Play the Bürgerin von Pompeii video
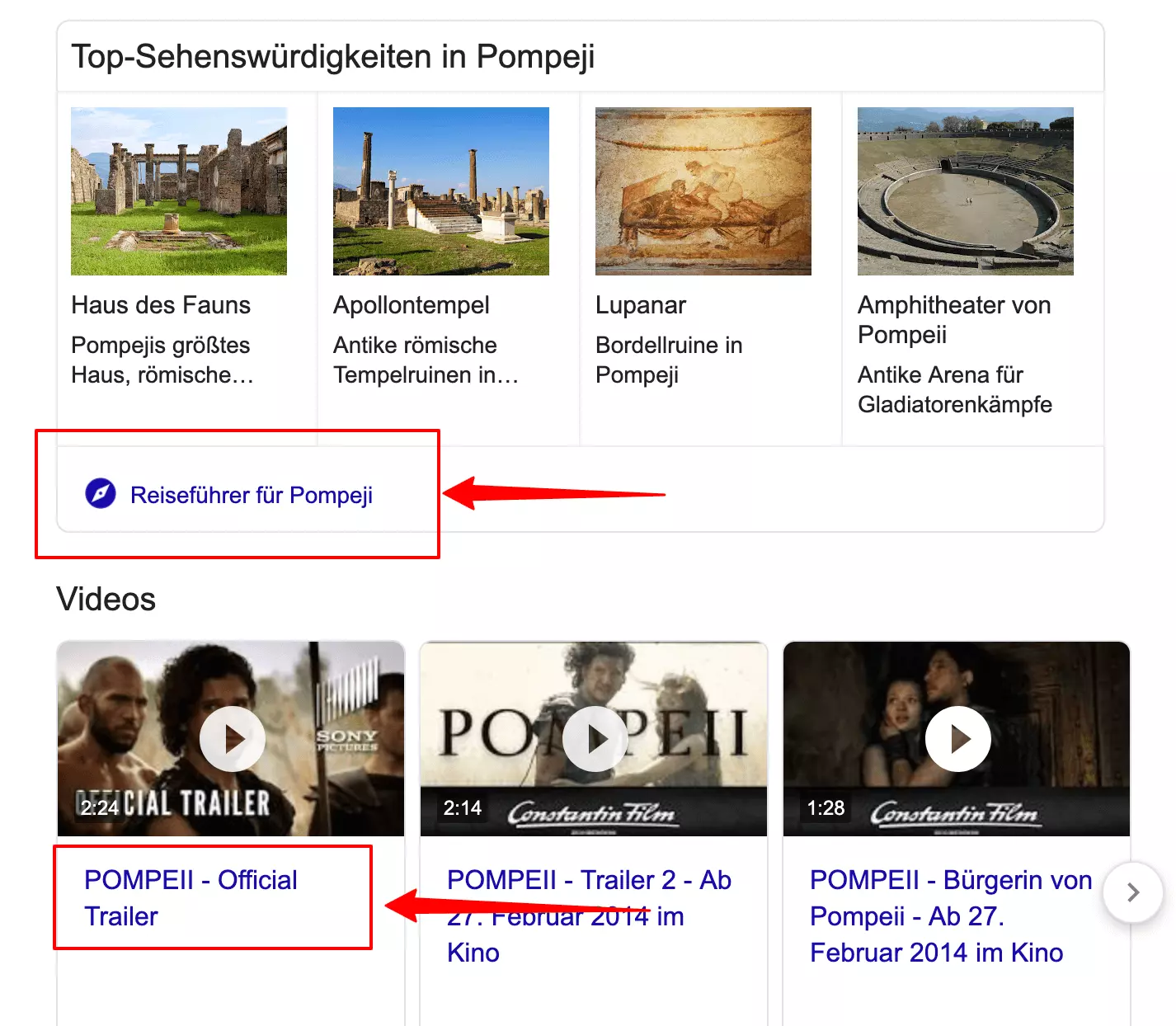 [x=958, y=739]
